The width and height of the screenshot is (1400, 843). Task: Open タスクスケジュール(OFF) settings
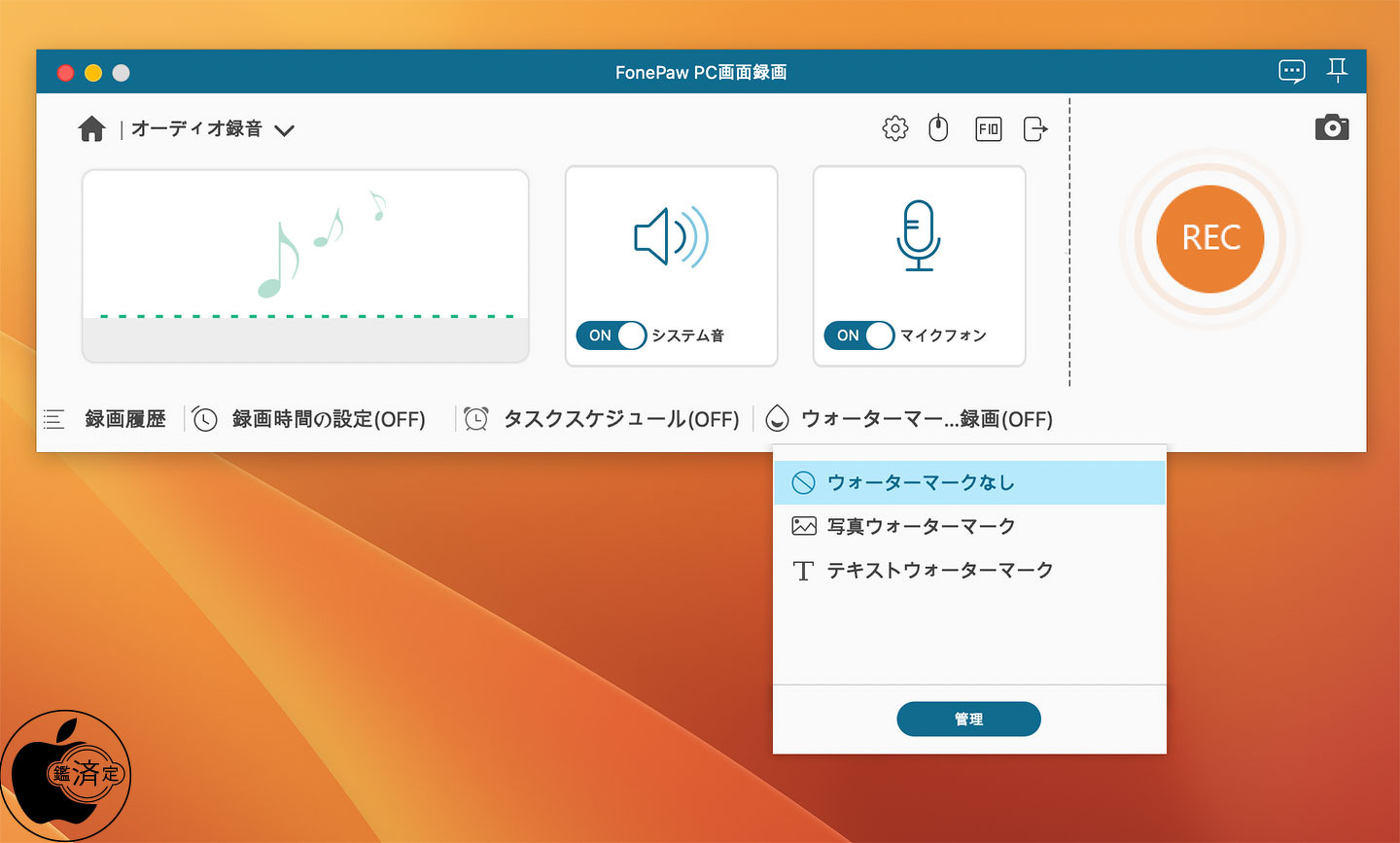(x=621, y=419)
